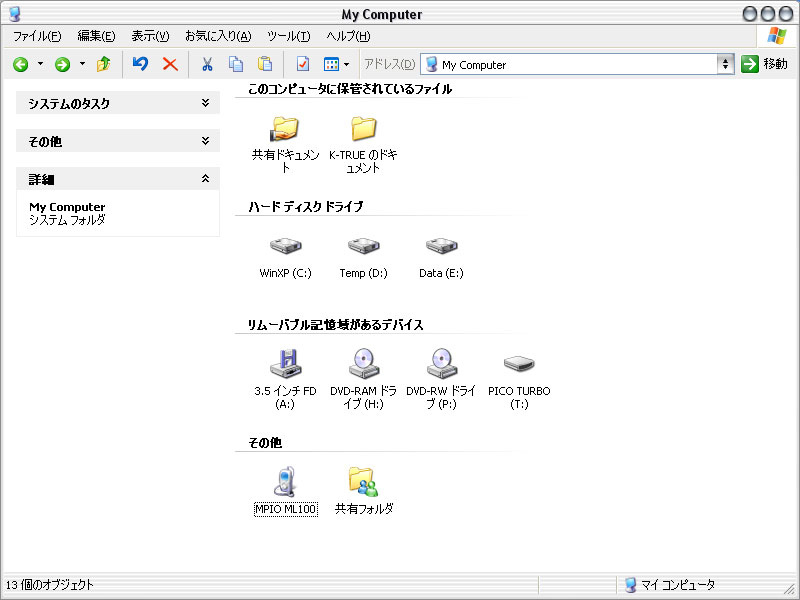Select the PICO TURBO (T:) drive
800x600 pixels.
coord(519,382)
